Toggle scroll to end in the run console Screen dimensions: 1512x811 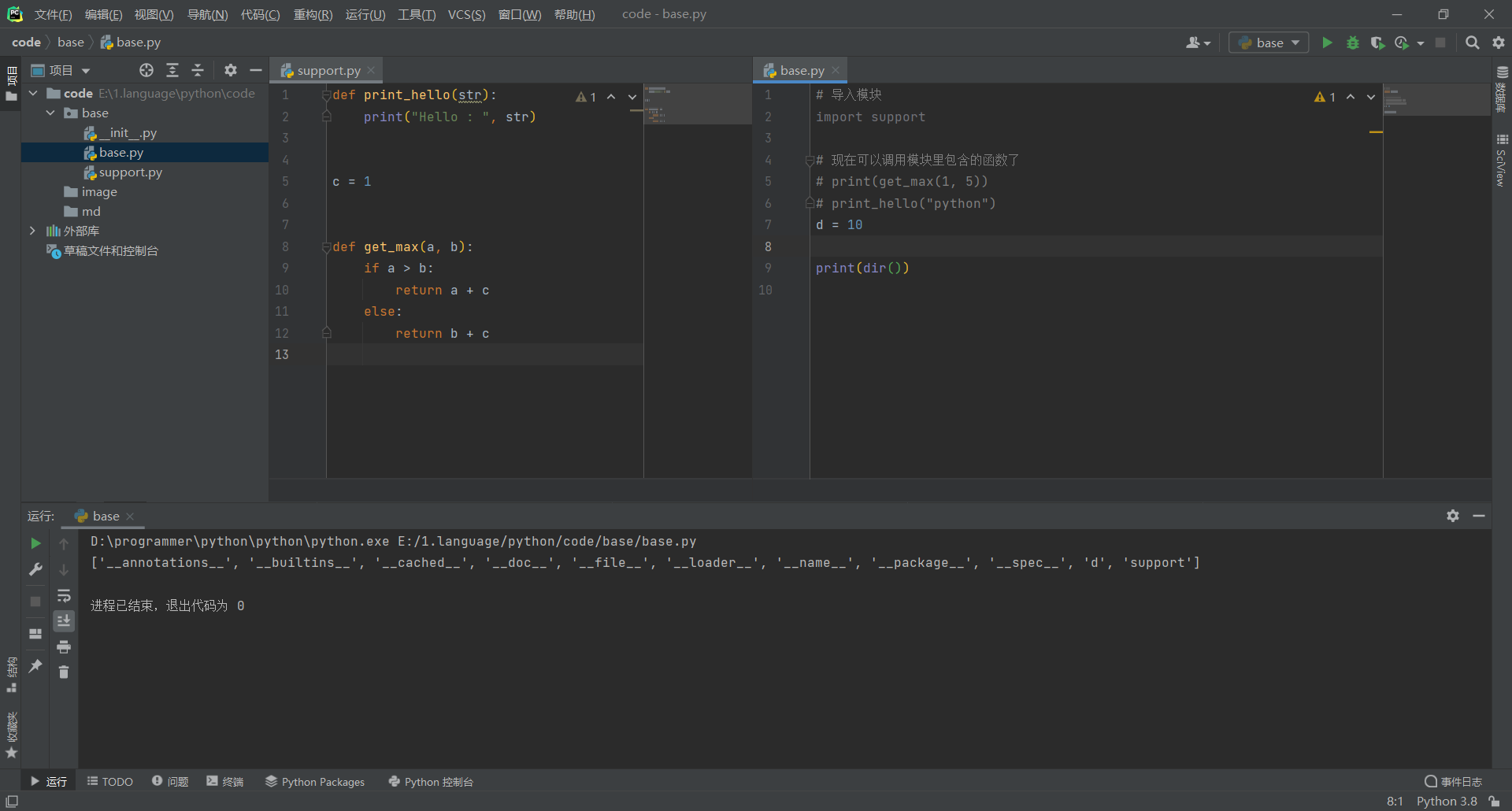[64, 621]
